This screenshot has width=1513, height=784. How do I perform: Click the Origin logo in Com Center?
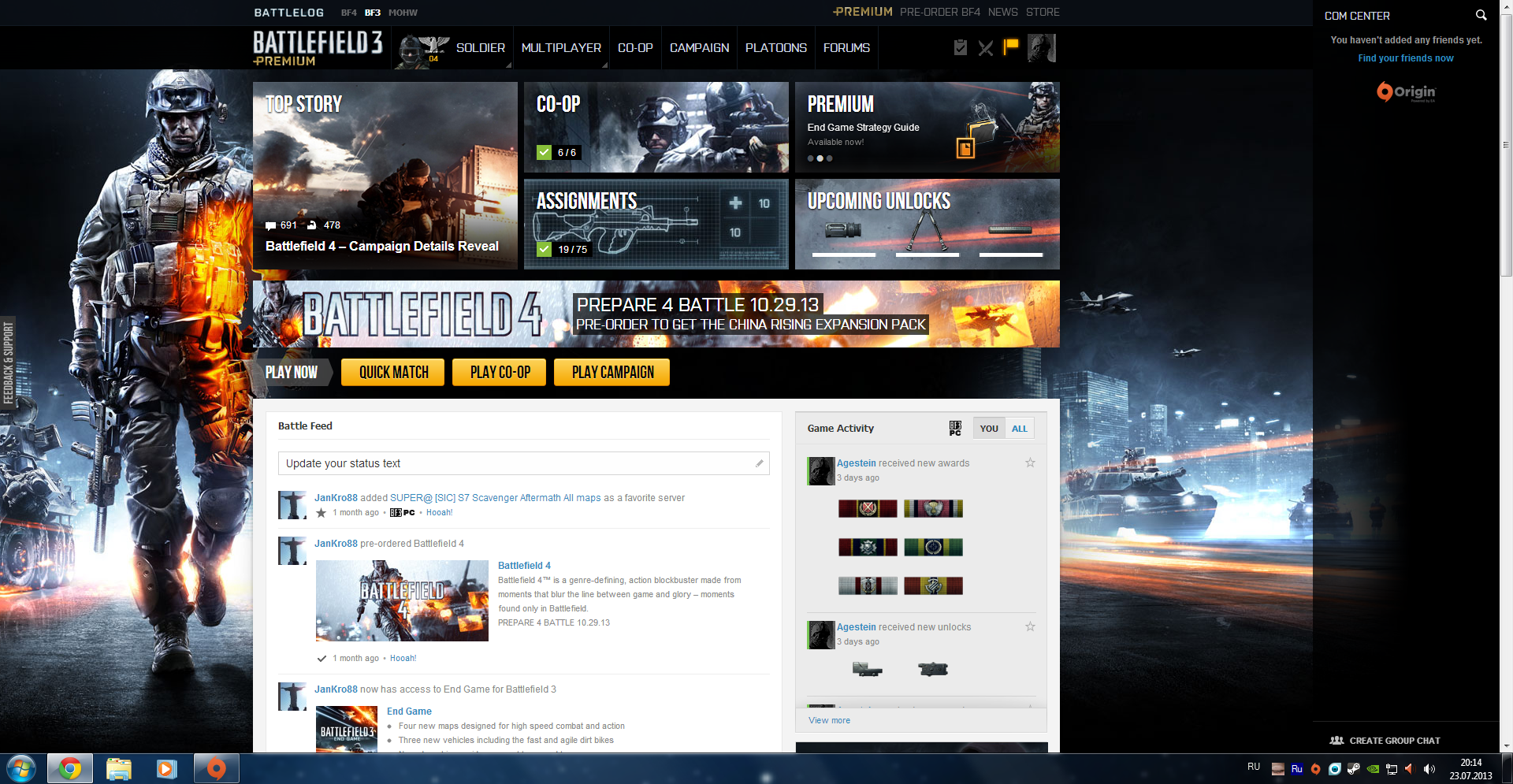(1407, 92)
